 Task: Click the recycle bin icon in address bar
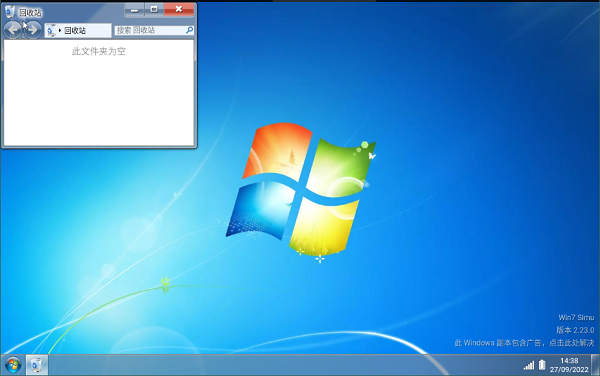51,30
